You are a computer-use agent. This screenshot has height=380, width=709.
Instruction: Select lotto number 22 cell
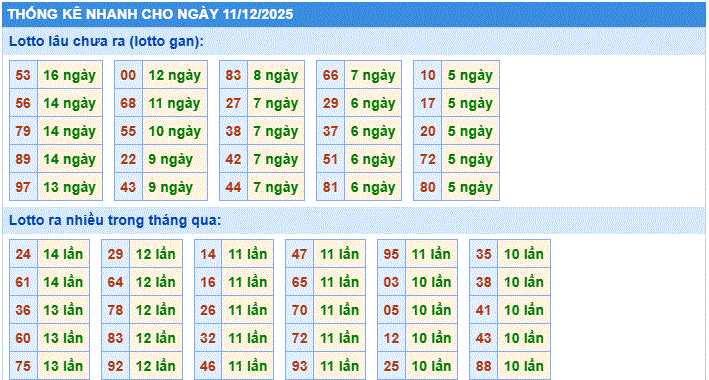[128, 159]
